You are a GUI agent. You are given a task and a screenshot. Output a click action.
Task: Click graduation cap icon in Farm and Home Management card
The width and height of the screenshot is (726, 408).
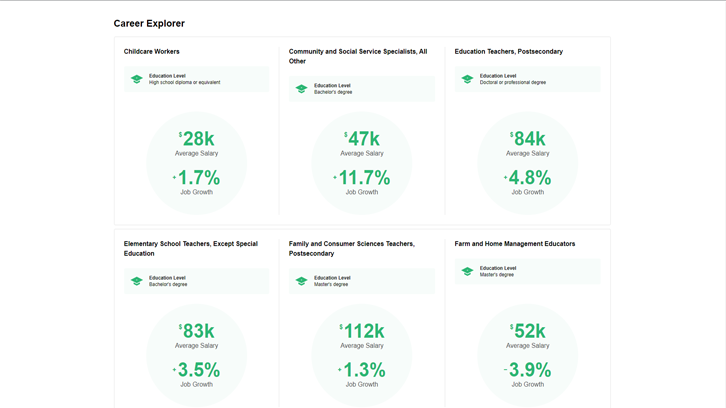click(x=467, y=271)
